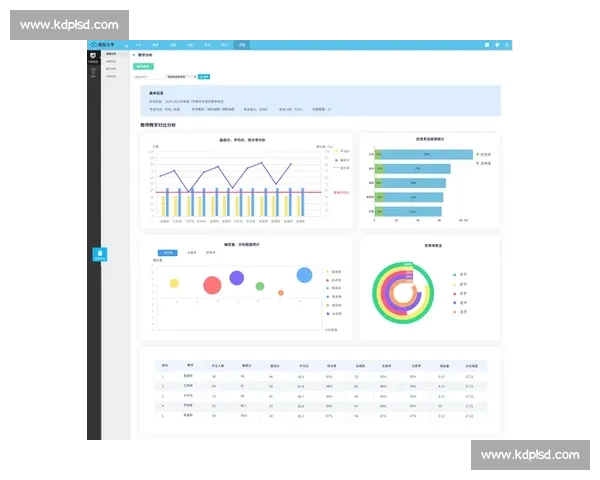This screenshot has height=480, width=600.
Task: Click the floating blue icon on the left edge
Action: pyautogui.click(x=100, y=254)
